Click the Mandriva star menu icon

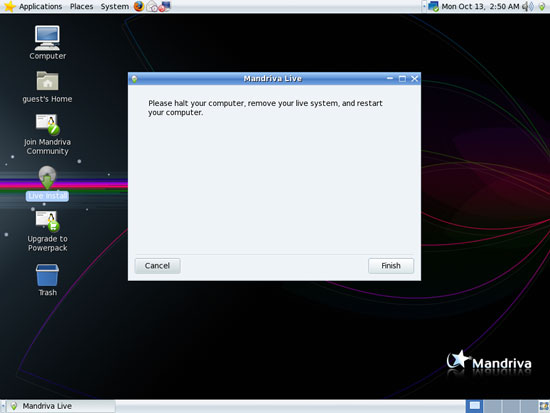(x=9, y=6)
